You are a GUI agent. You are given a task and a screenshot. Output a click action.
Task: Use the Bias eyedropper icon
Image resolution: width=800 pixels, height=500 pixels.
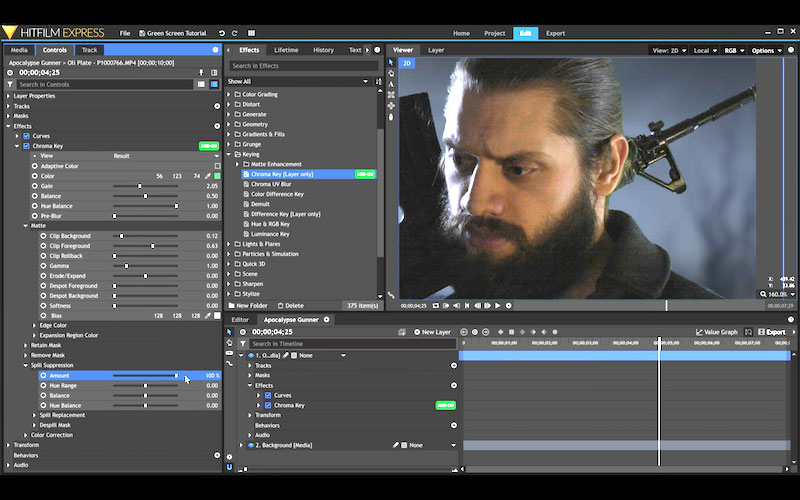click(208, 316)
